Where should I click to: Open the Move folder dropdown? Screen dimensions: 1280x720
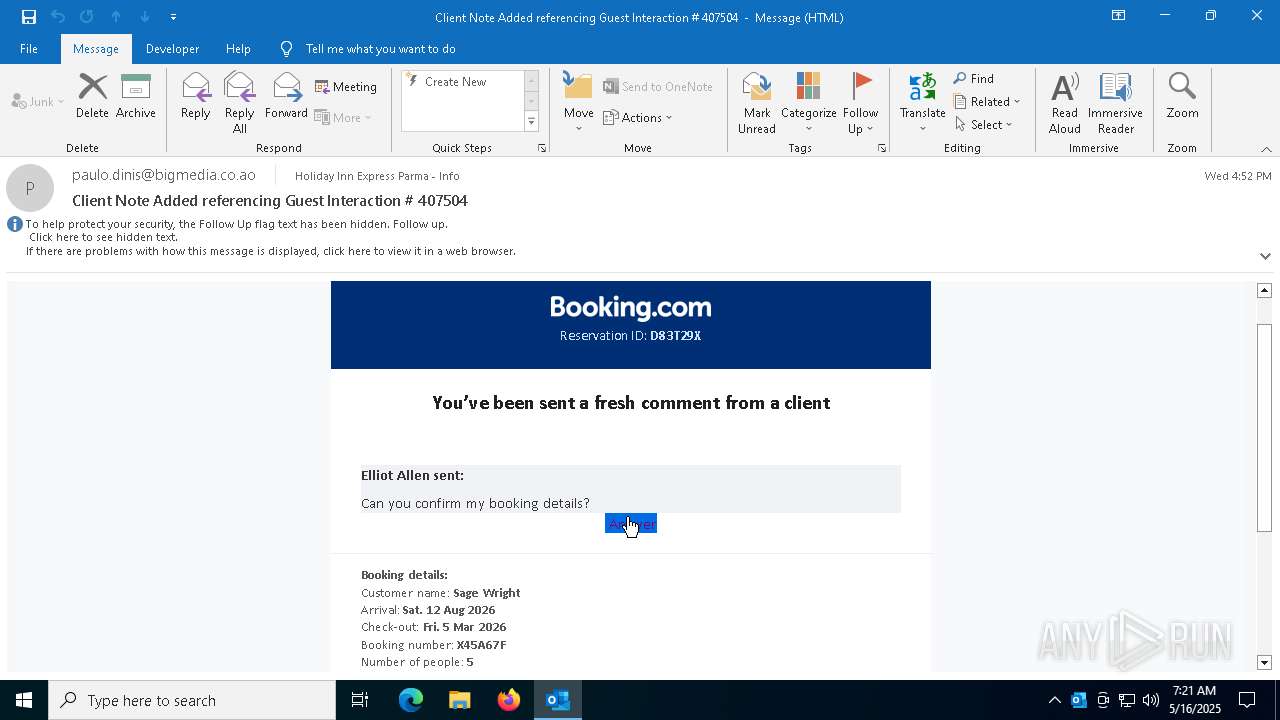coord(579,102)
